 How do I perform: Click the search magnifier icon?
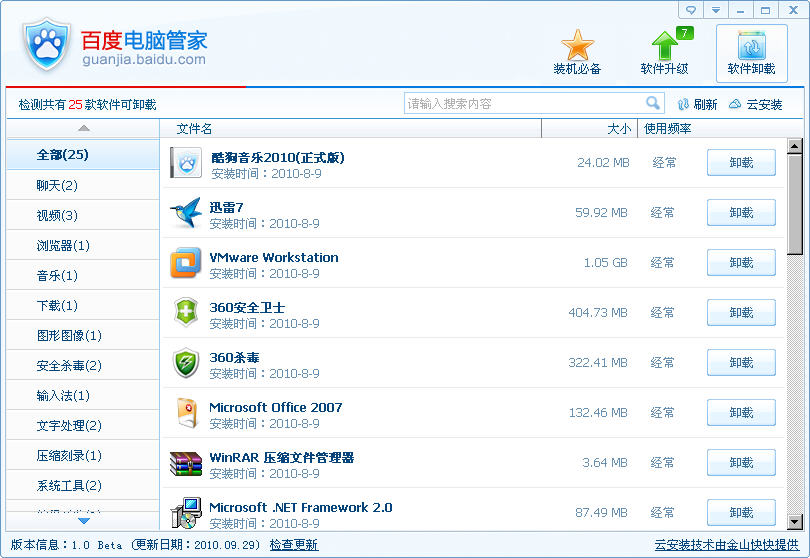point(653,103)
